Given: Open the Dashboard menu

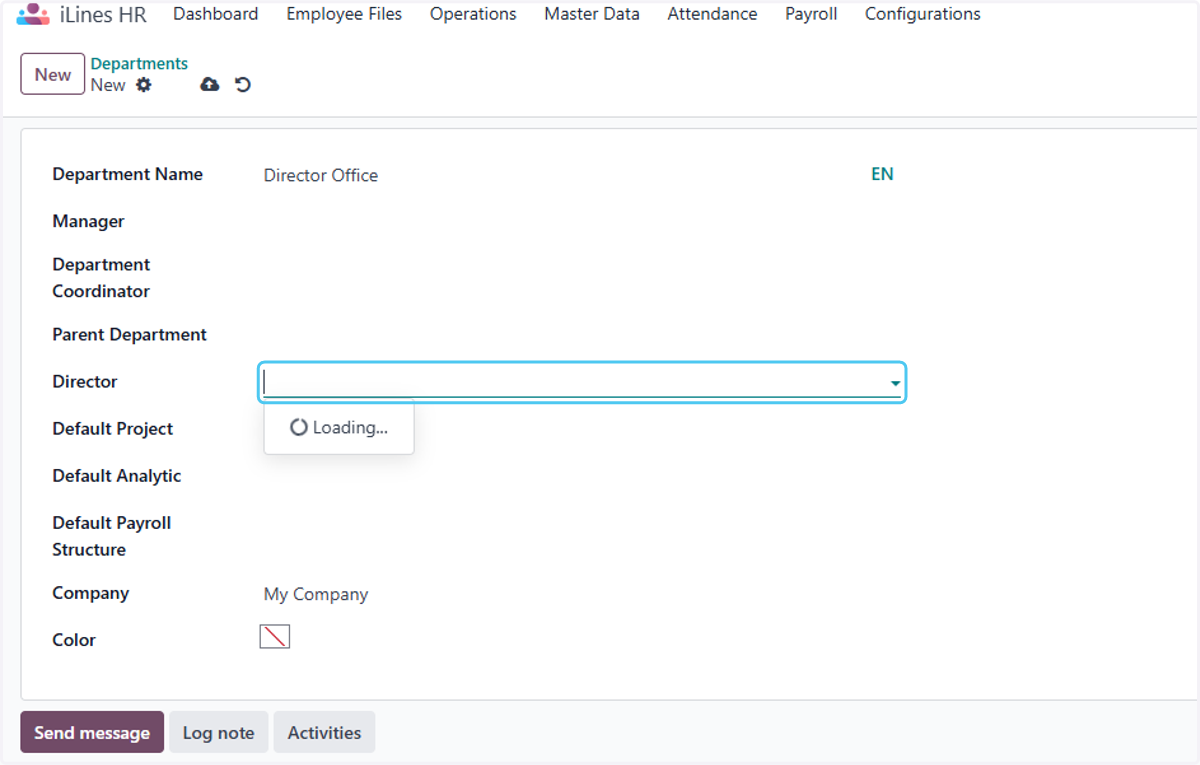Looking at the screenshot, I should tap(215, 14).
